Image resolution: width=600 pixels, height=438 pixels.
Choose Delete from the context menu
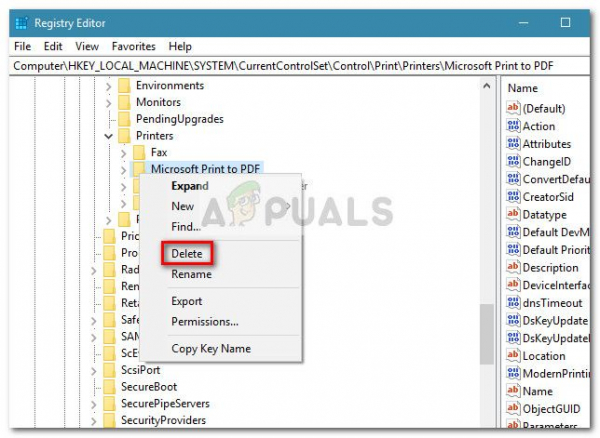pos(187,254)
